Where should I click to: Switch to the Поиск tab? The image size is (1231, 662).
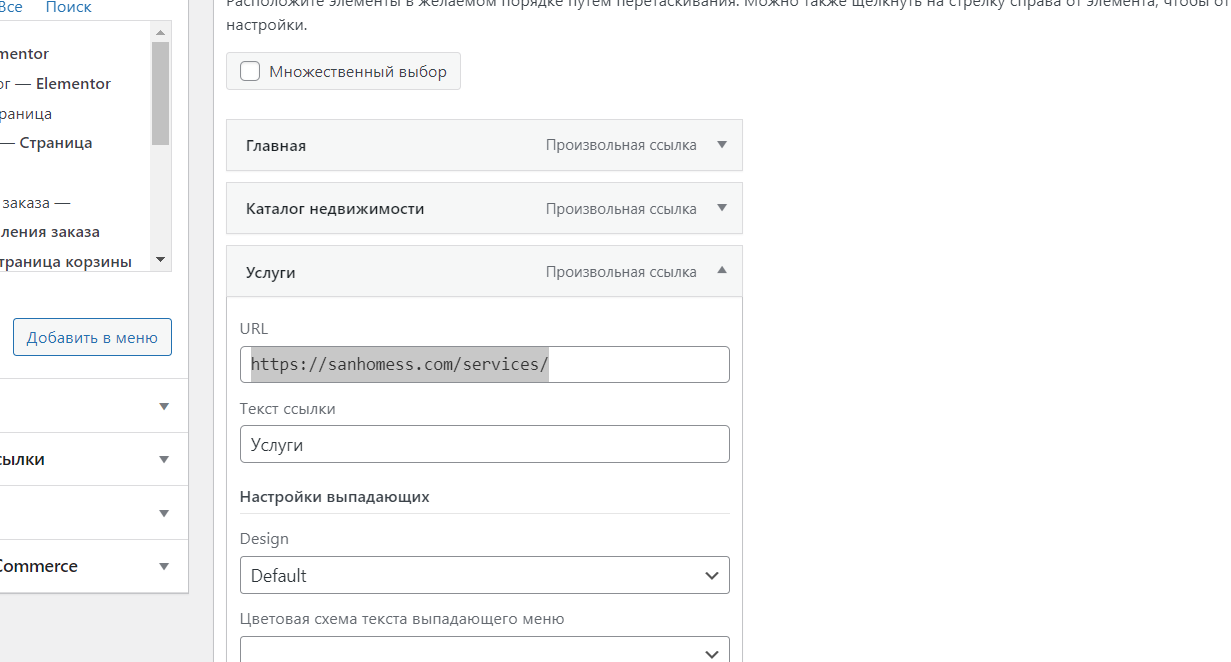(x=68, y=7)
